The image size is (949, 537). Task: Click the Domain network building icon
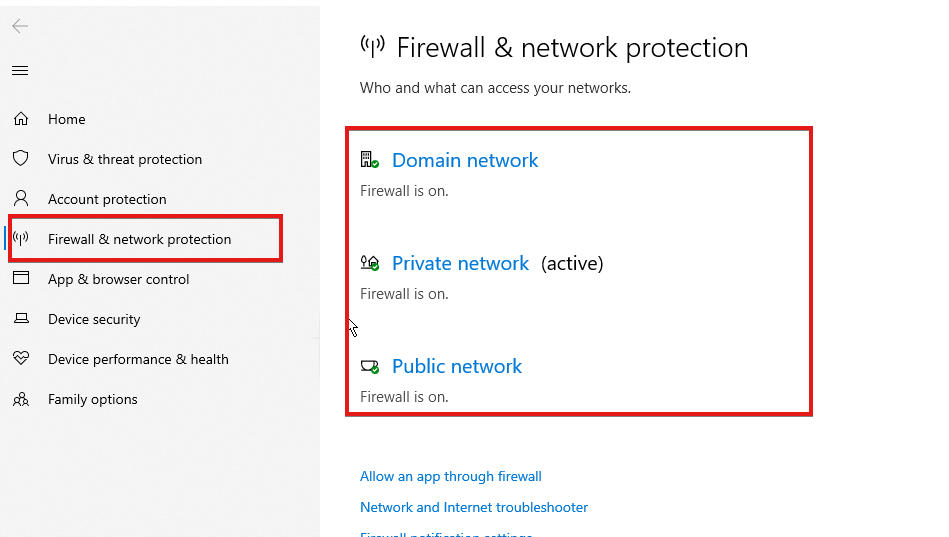(369, 160)
